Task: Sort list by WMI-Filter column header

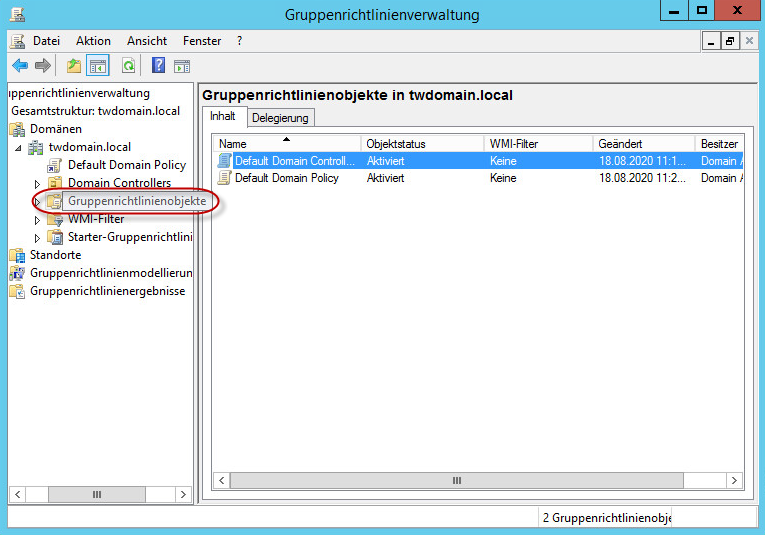Action: point(538,144)
